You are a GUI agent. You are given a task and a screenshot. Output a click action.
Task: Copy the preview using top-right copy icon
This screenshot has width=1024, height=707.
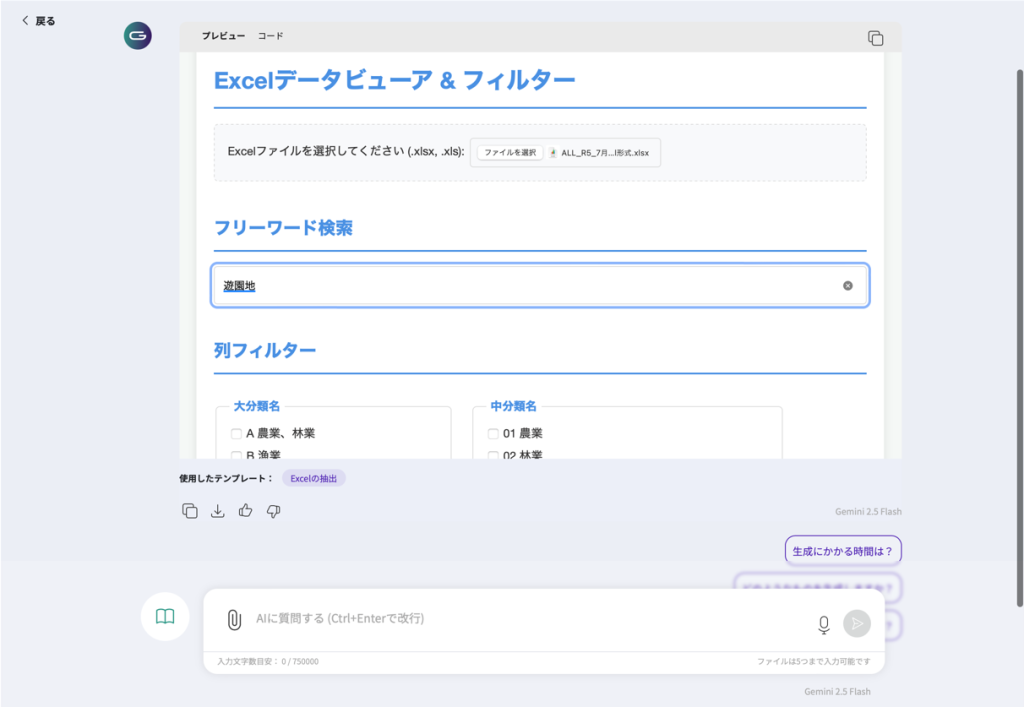tap(875, 38)
